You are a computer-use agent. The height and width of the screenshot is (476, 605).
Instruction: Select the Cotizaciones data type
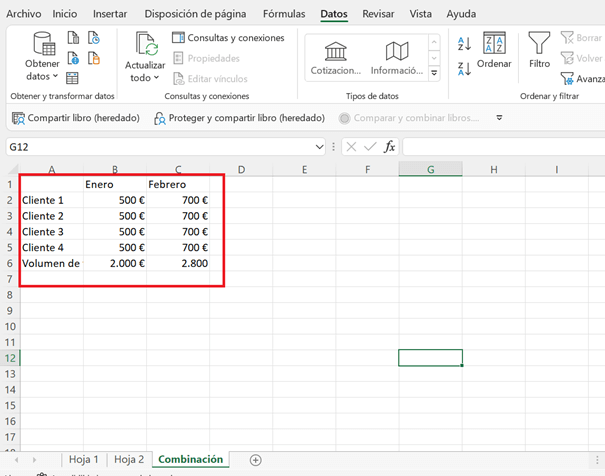(336, 59)
